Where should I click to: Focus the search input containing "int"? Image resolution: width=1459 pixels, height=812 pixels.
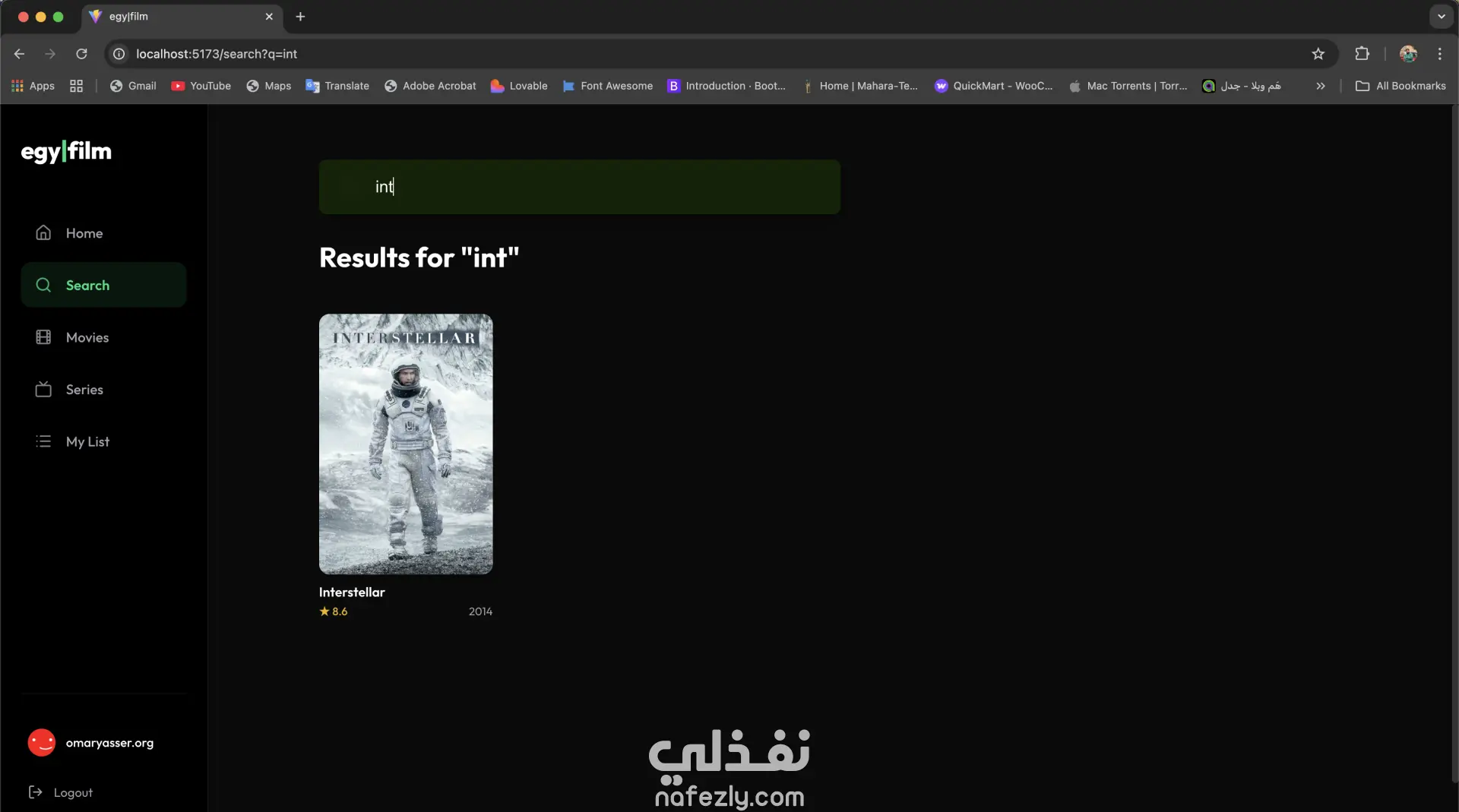579,187
